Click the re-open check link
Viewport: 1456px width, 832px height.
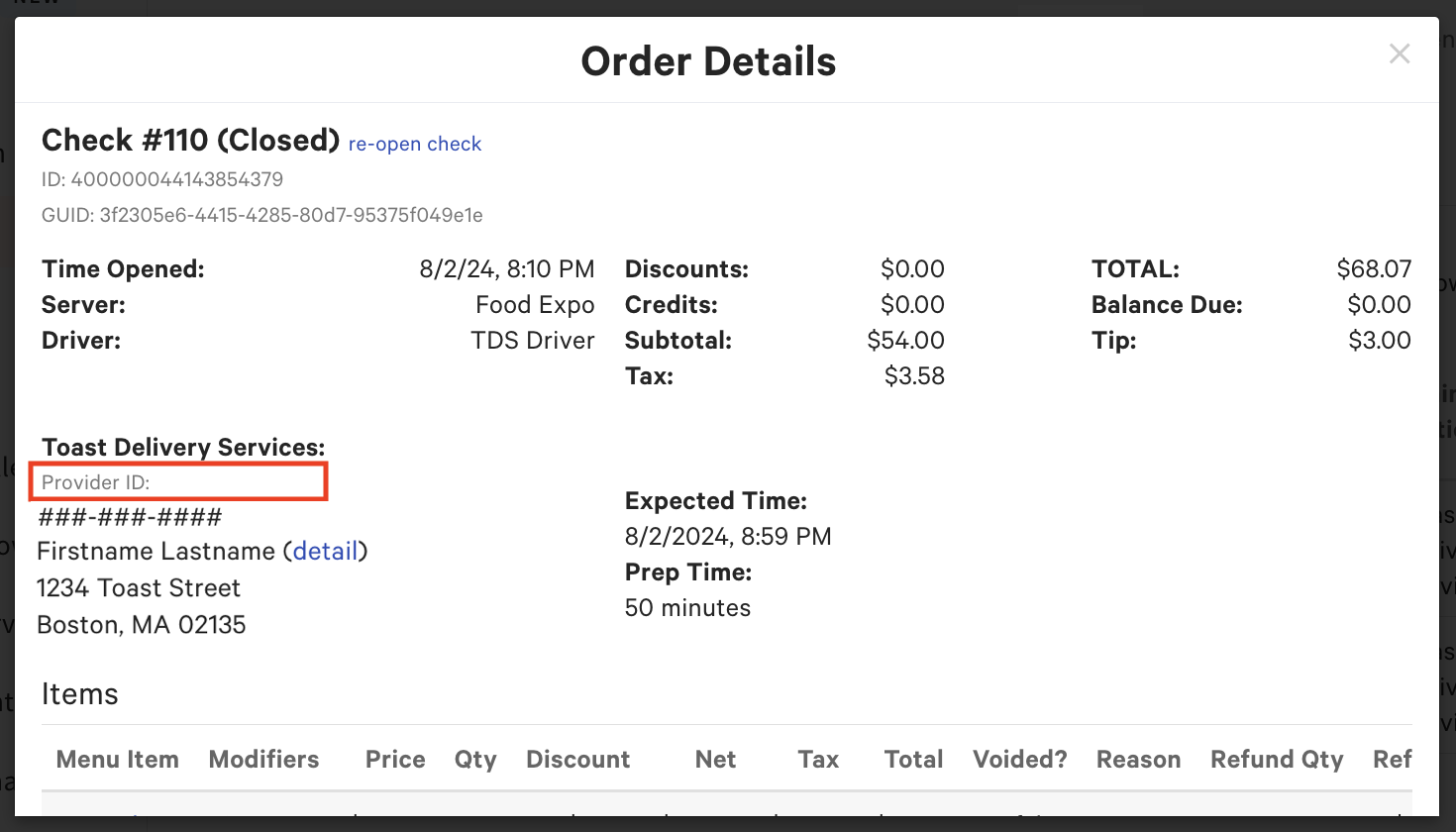414,144
